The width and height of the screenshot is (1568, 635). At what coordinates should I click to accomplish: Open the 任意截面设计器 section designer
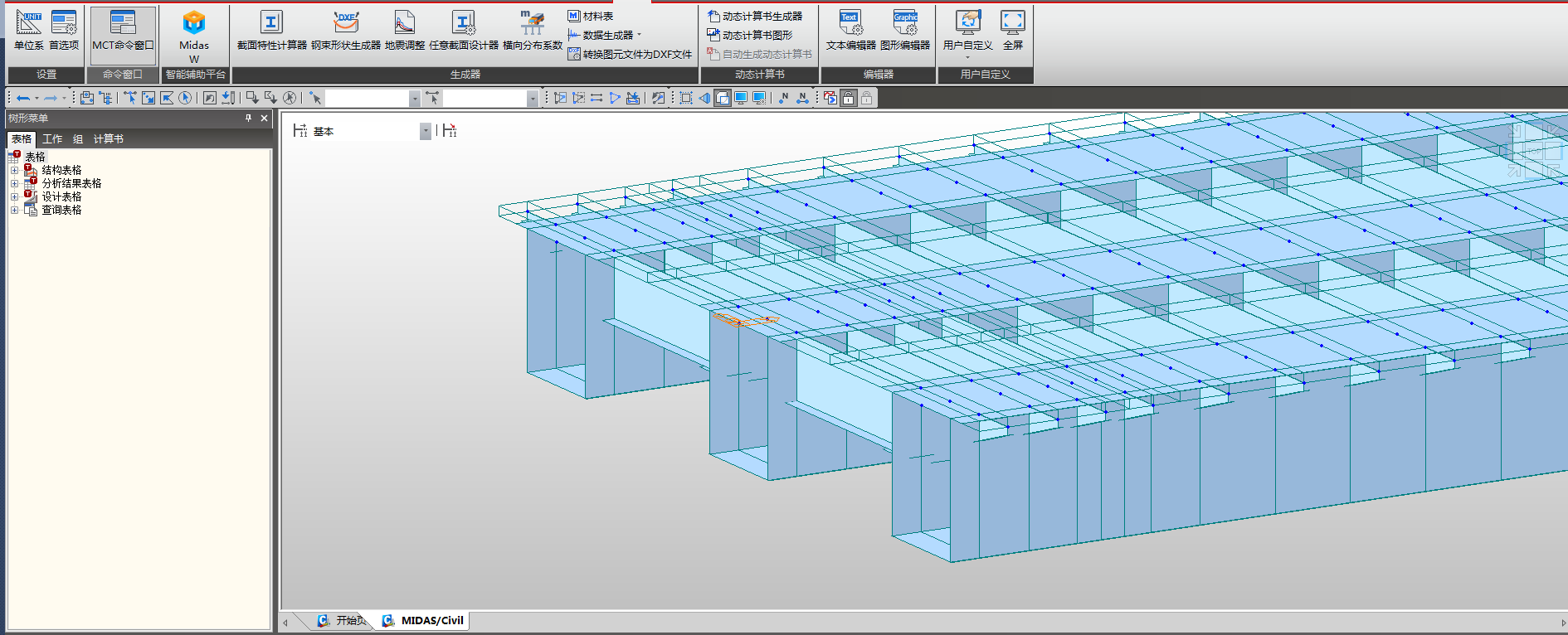click(463, 30)
